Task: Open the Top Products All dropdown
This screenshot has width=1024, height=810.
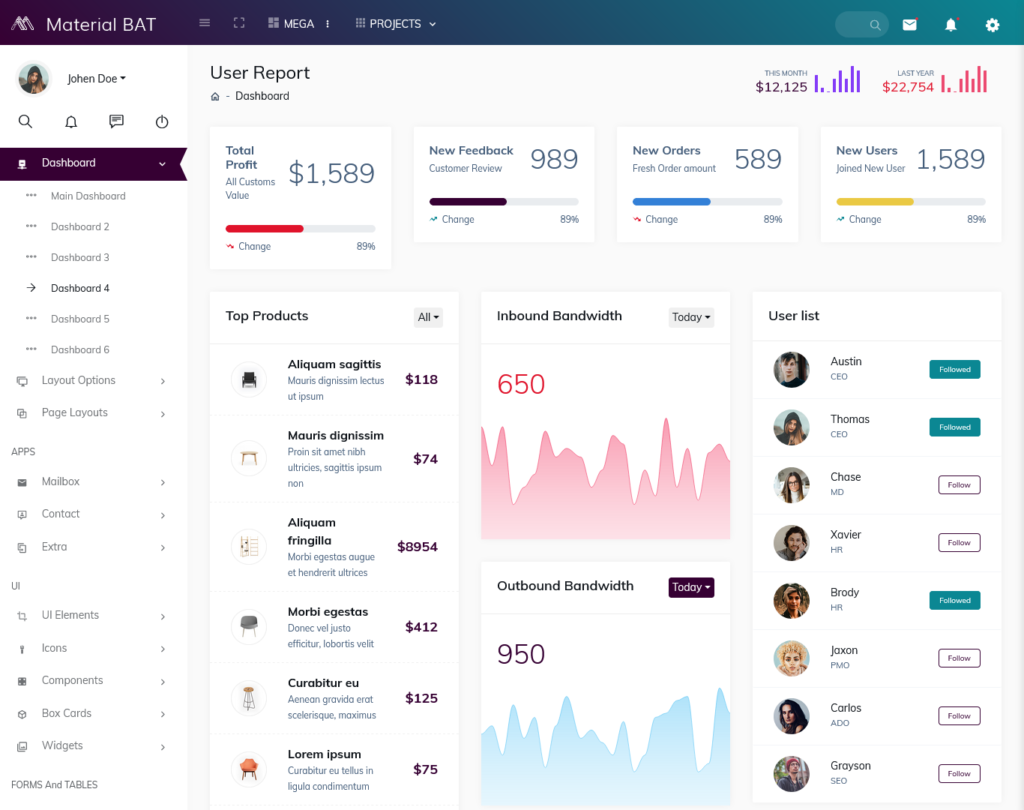Action: point(428,317)
